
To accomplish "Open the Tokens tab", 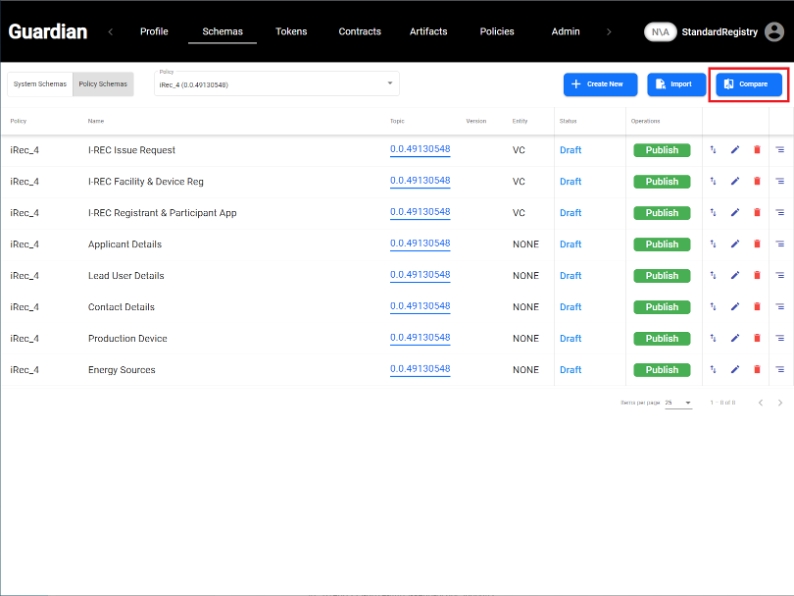I will tap(291, 32).
